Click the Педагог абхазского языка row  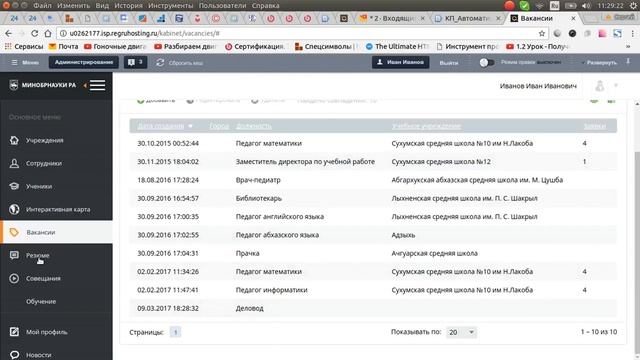(373, 235)
